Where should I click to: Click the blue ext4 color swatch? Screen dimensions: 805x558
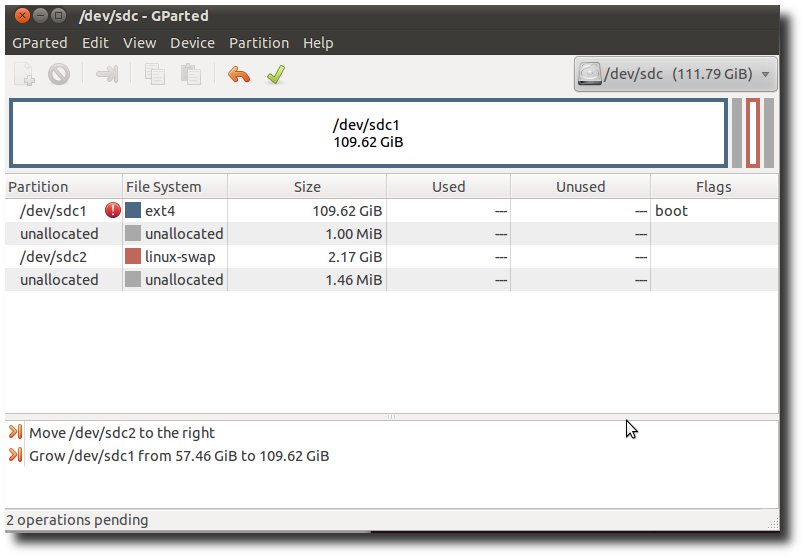tap(133, 210)
